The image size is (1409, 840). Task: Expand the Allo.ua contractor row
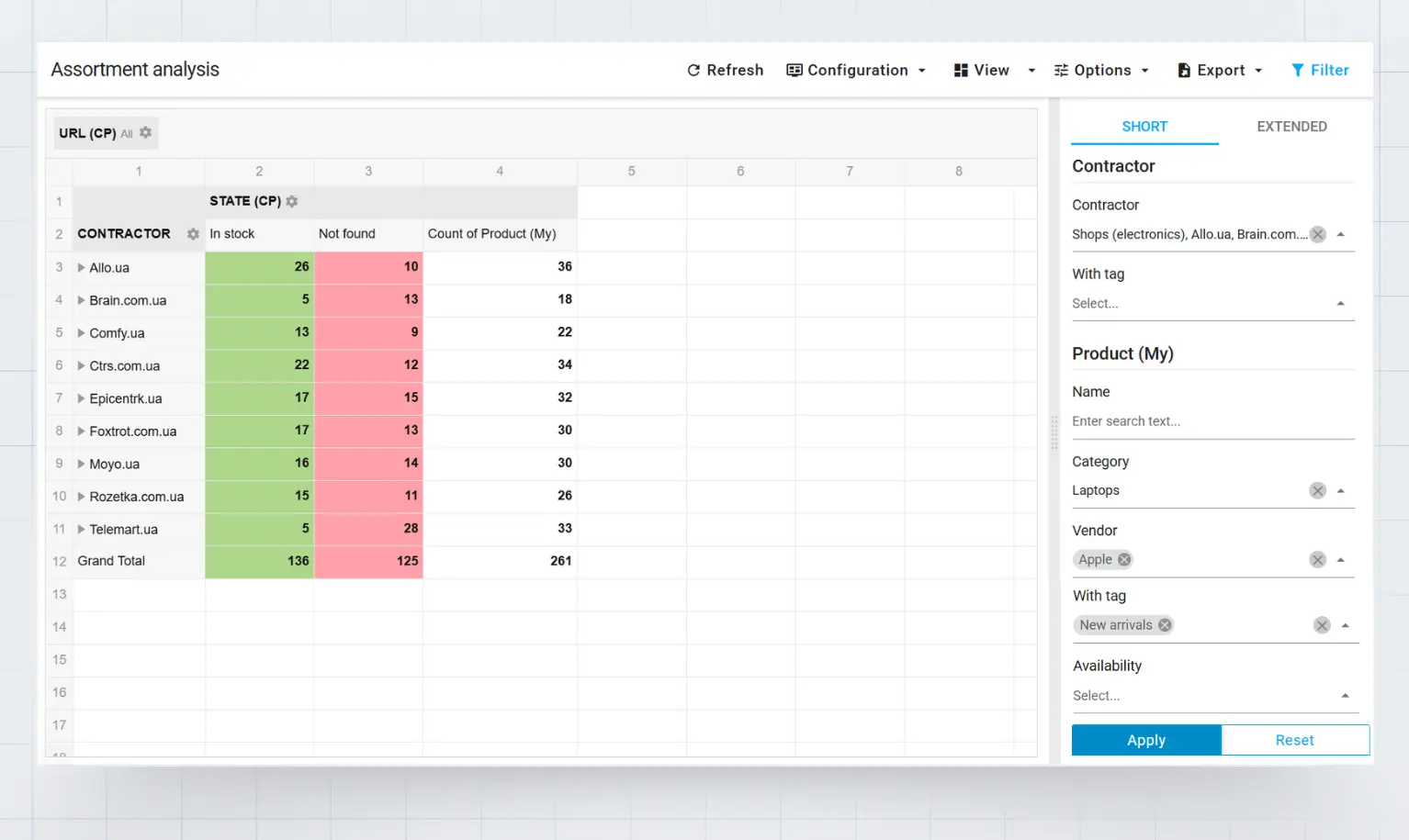(82, 268)
